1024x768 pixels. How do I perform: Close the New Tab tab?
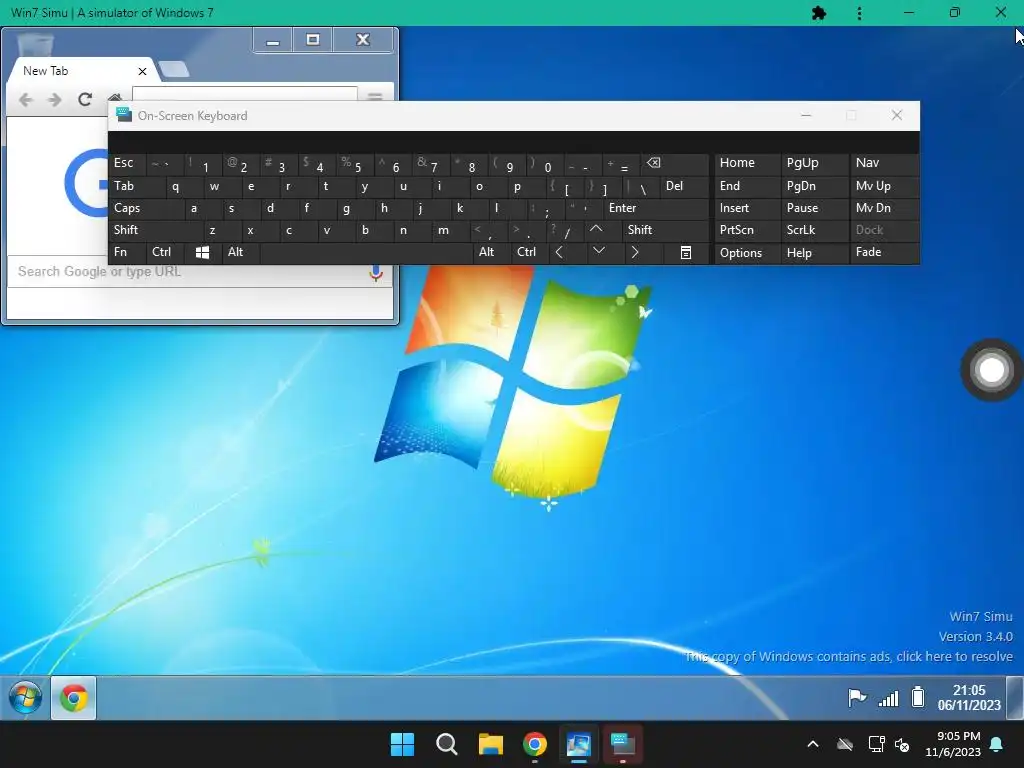click(142, 71)
